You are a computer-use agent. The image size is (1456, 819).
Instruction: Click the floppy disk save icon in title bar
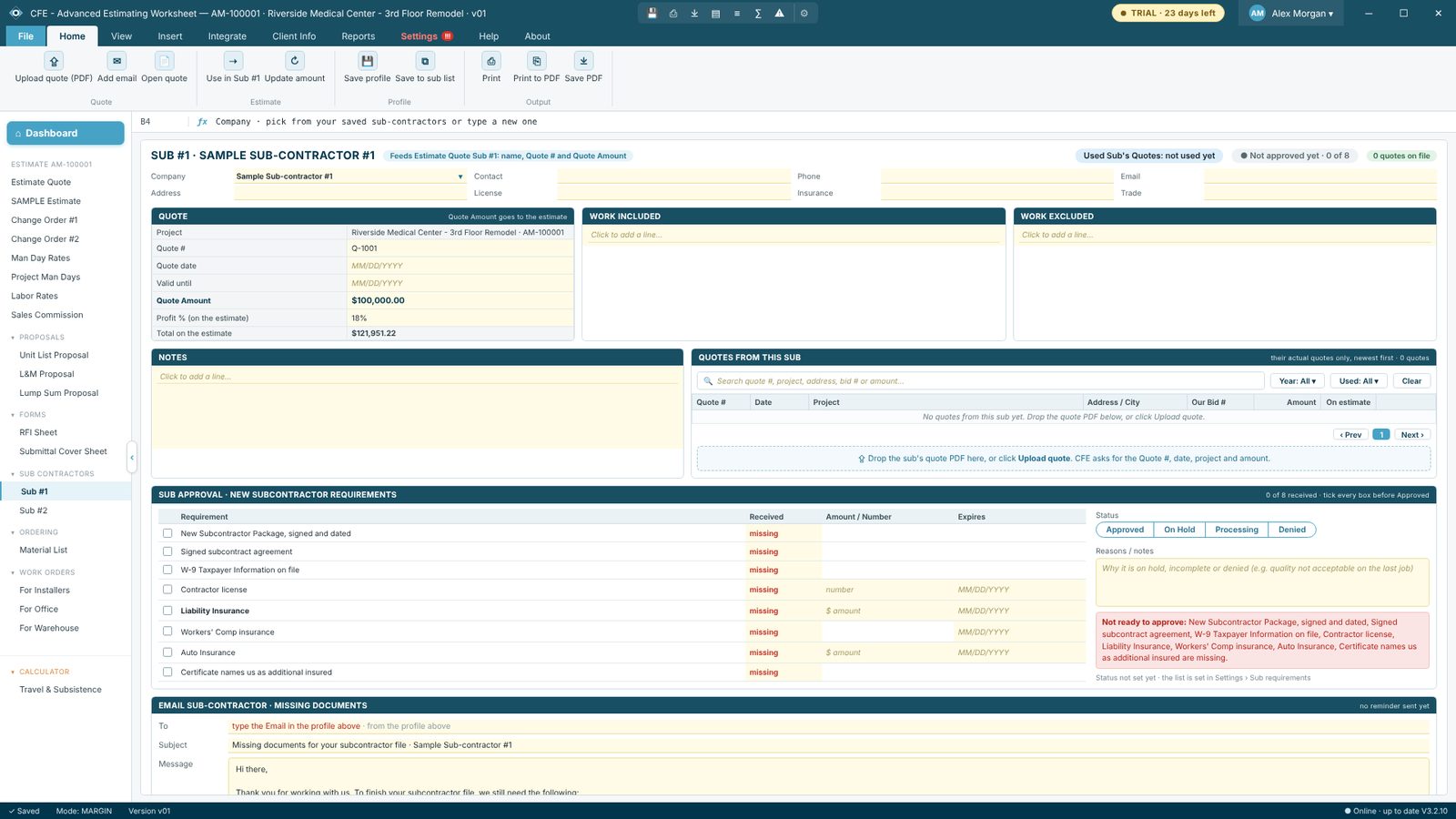[652, 14]
